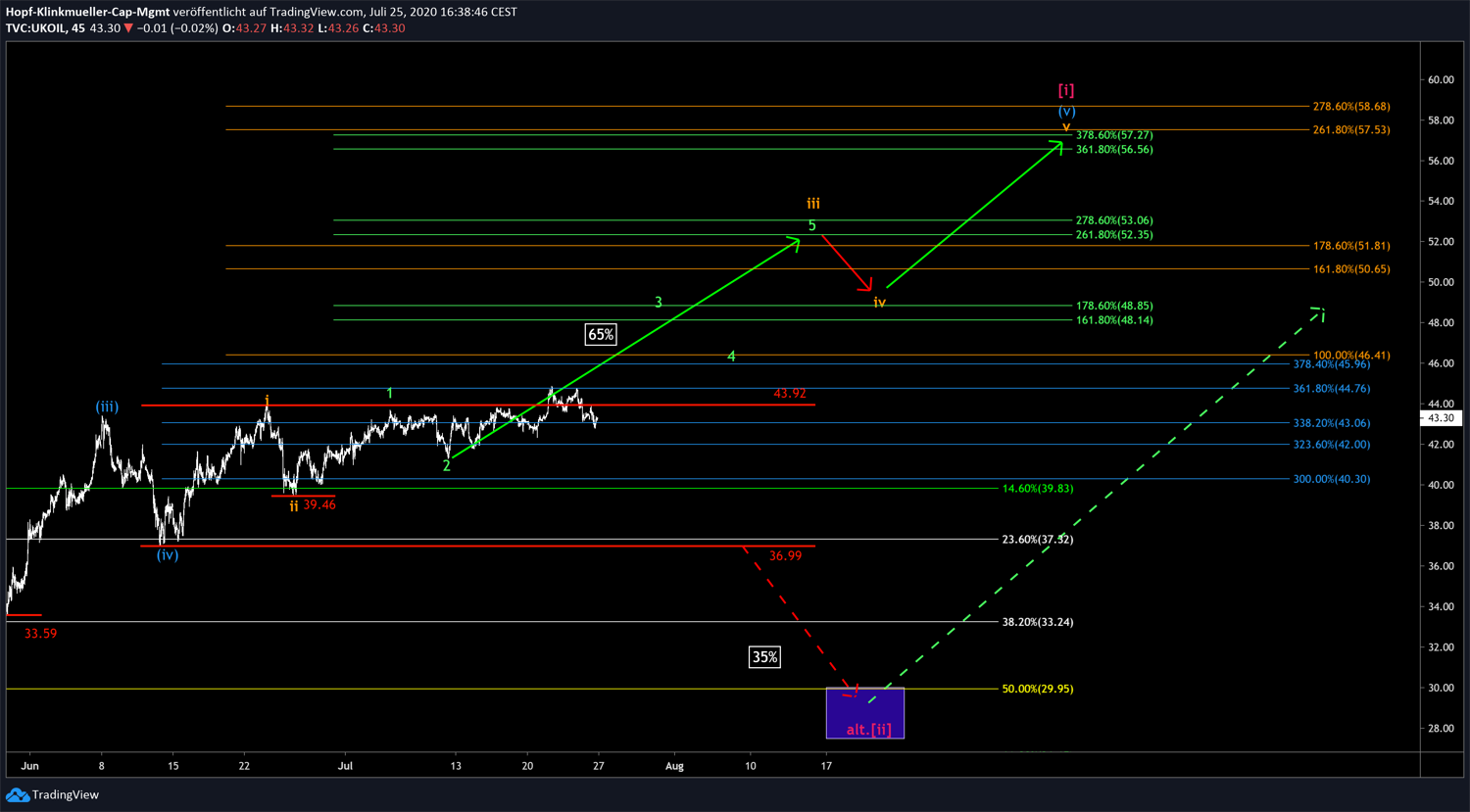Select the 35% probability label box
This screenshot has height=812, width=1470.
[x=764, y=657]
